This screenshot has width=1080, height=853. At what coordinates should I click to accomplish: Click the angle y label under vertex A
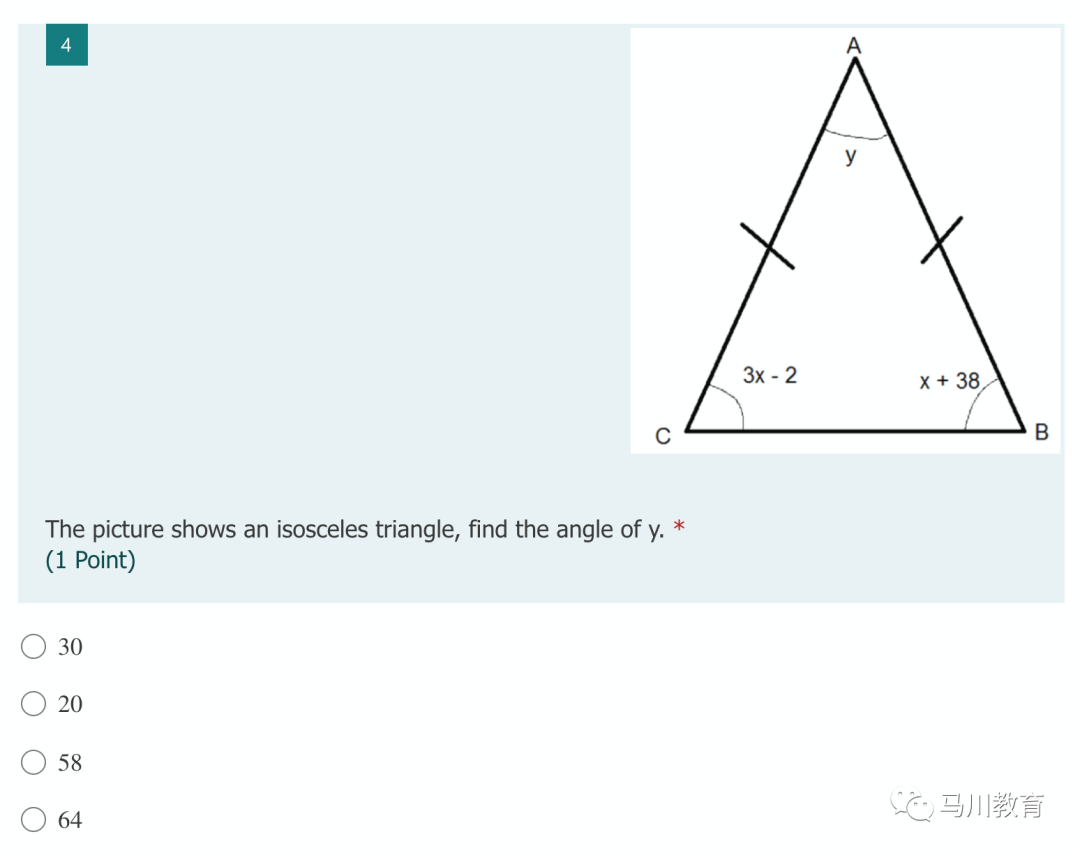click(x=851, y=156)
